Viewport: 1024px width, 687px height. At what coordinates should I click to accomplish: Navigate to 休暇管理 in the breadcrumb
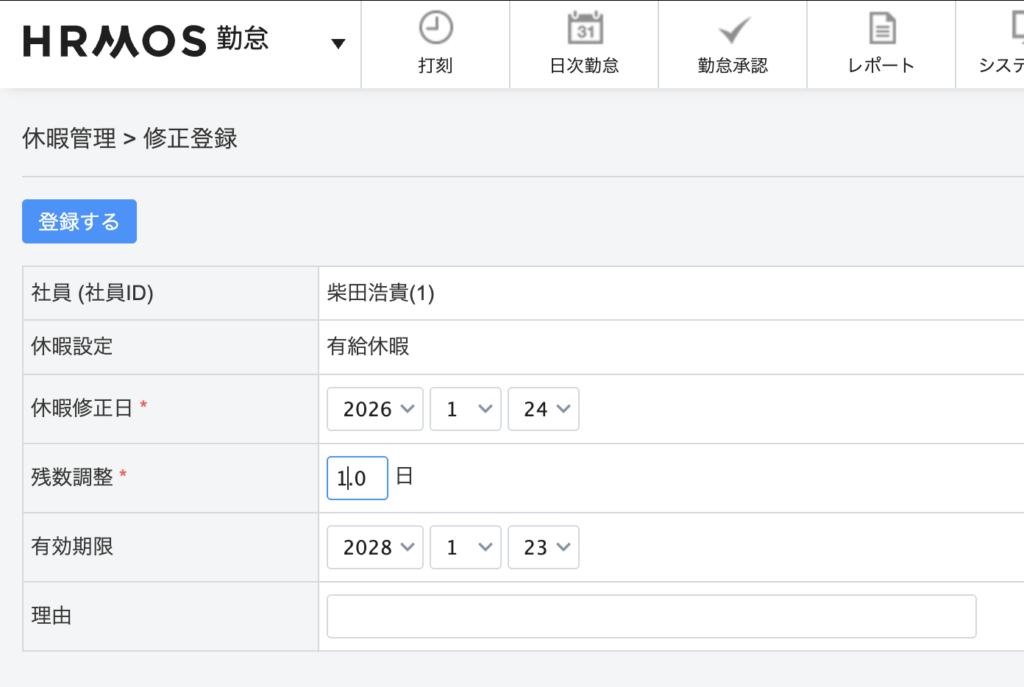[x=69, y=139]
